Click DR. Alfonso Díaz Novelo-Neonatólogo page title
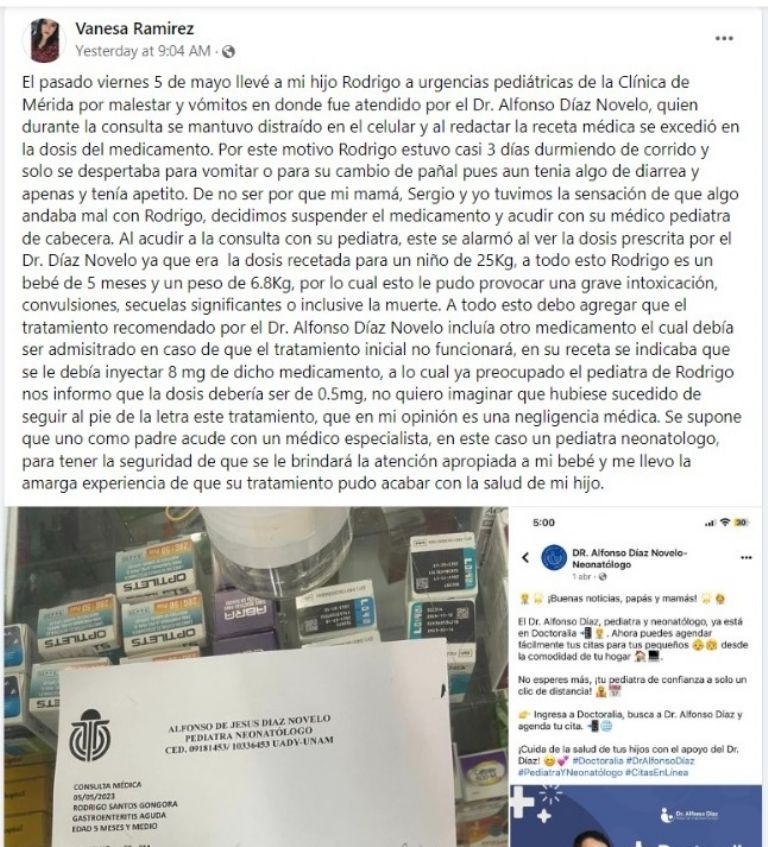 [x=629, y=559]
